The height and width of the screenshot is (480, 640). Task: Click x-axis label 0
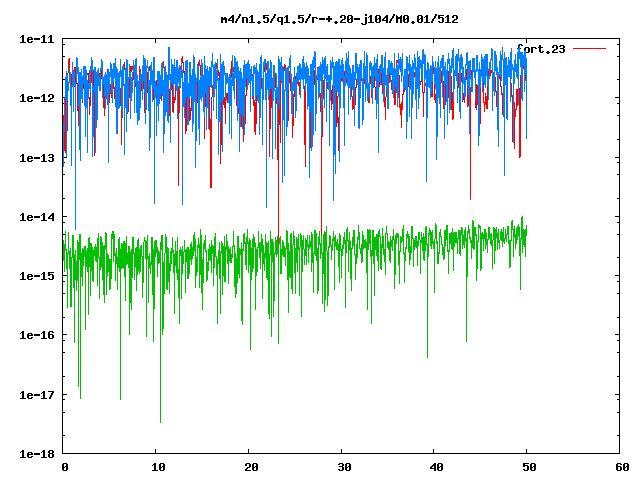64,467
